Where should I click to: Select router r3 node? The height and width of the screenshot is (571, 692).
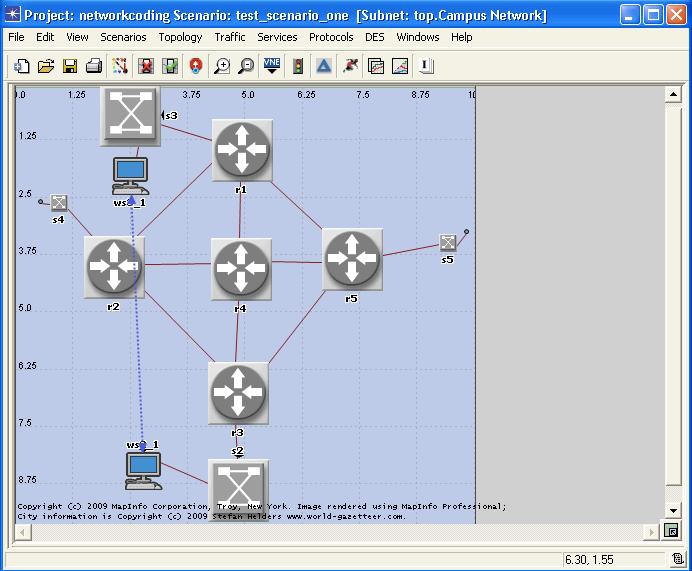point(238,393)
